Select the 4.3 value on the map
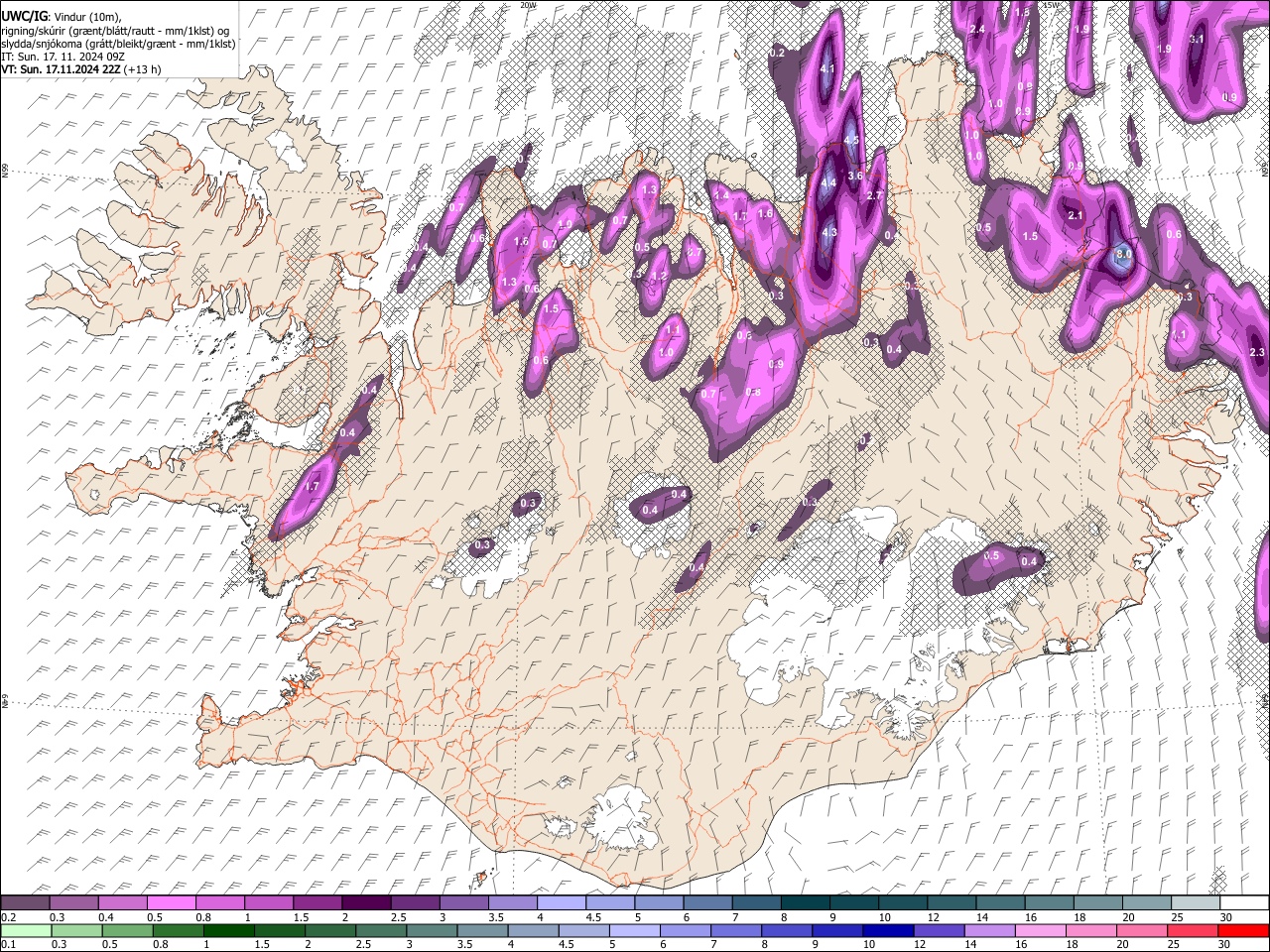1270x952 pixels. (830, 232)
